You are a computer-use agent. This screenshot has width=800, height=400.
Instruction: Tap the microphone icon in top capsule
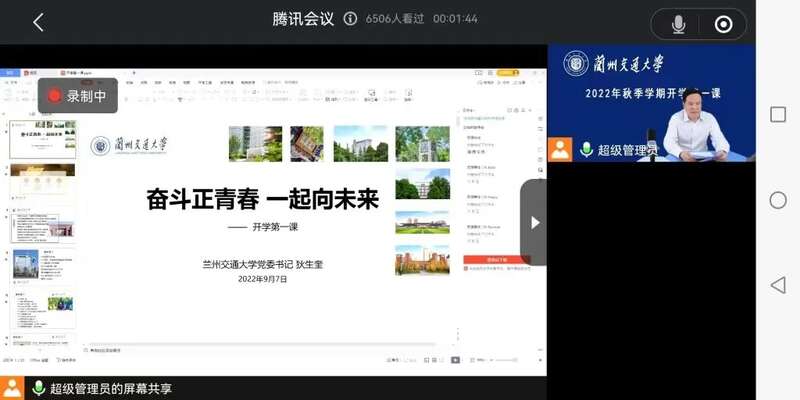[679, 24]
